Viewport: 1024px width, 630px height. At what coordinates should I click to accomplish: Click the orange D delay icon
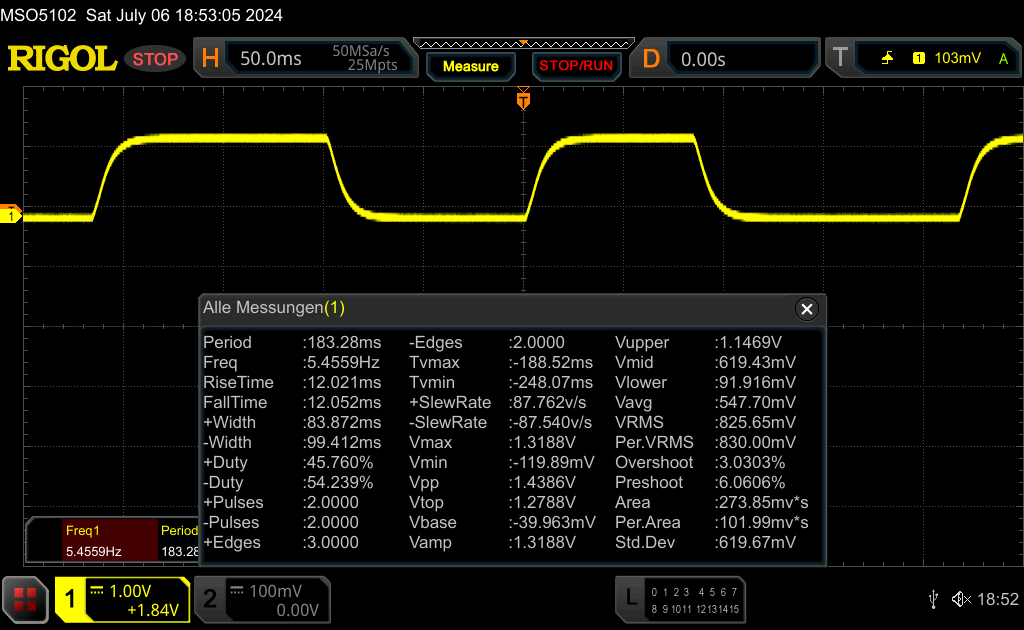(x=651, y=59)
